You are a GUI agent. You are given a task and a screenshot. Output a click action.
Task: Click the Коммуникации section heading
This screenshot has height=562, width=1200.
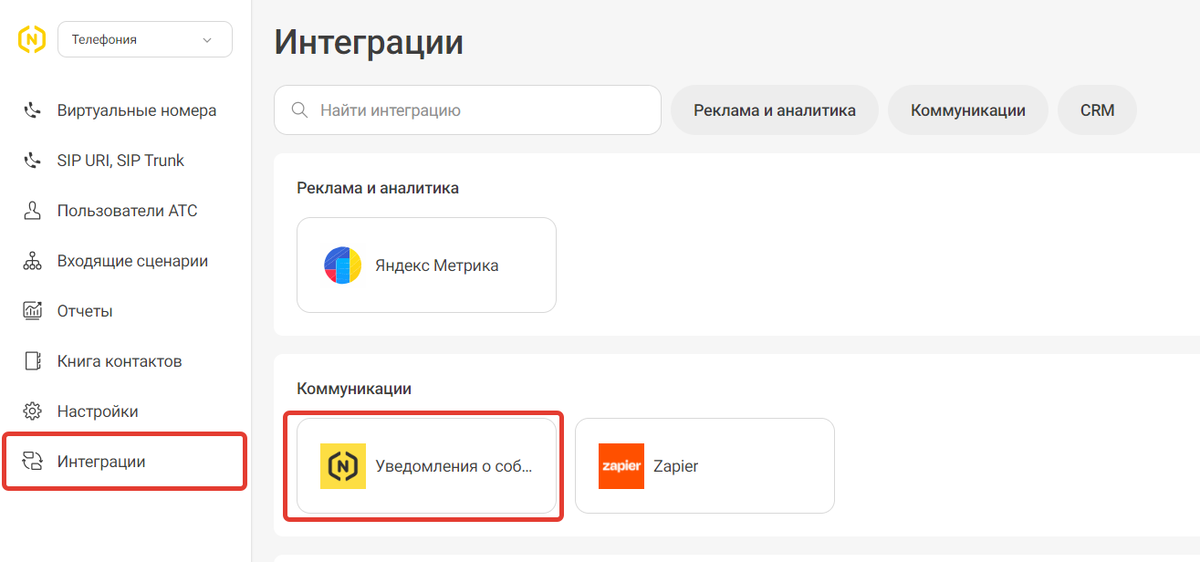354,388
